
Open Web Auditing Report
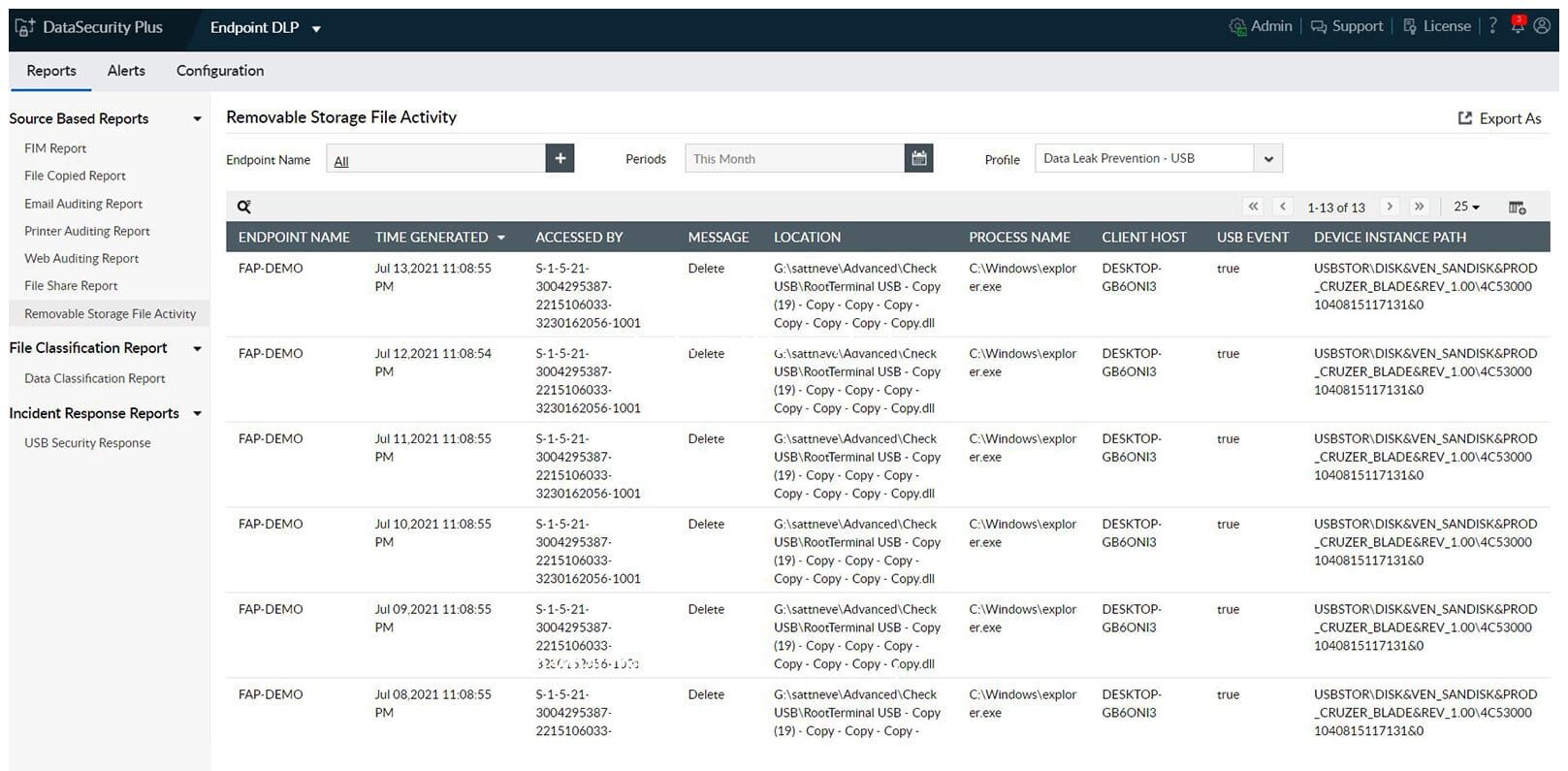pos(81,258)
